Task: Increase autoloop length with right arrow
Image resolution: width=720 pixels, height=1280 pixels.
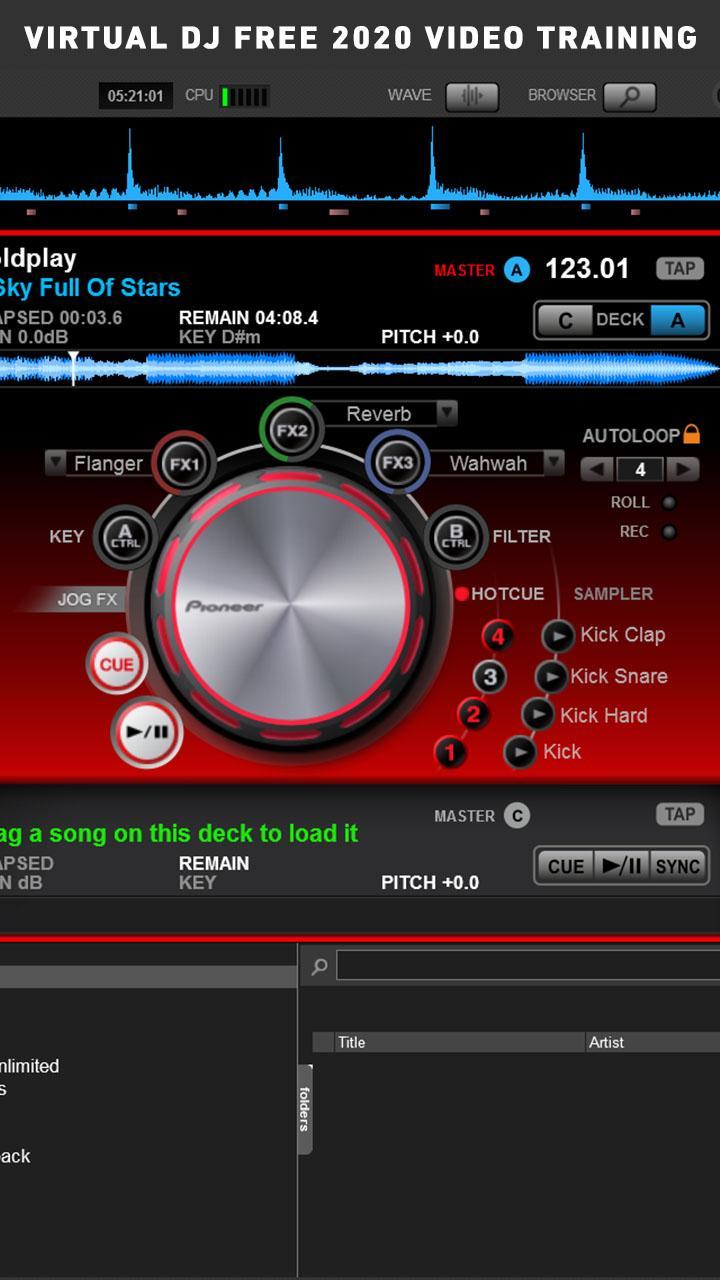Action: click(683, 469)
